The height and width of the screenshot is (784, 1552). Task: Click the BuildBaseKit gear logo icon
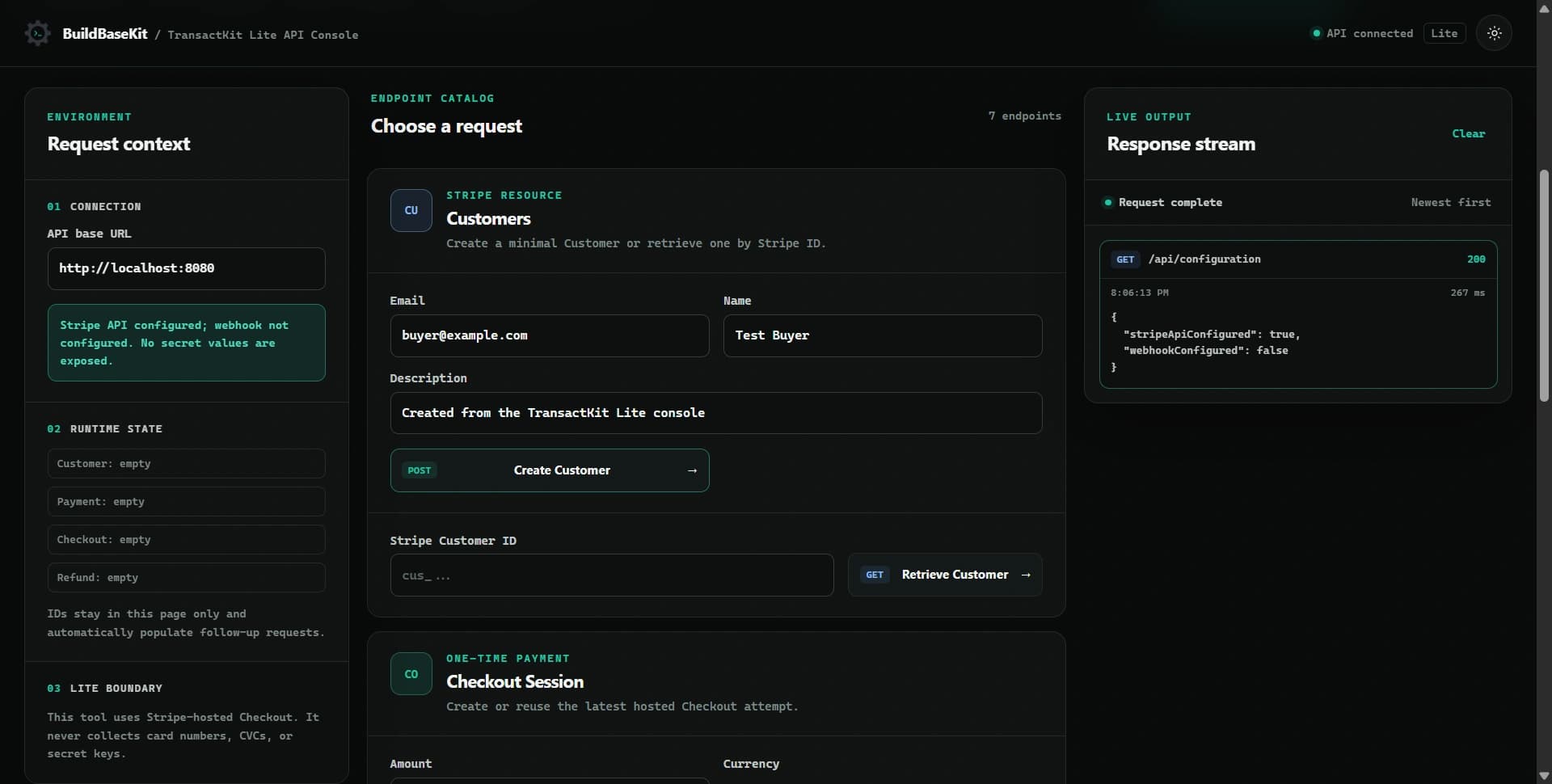coord(37,33)
